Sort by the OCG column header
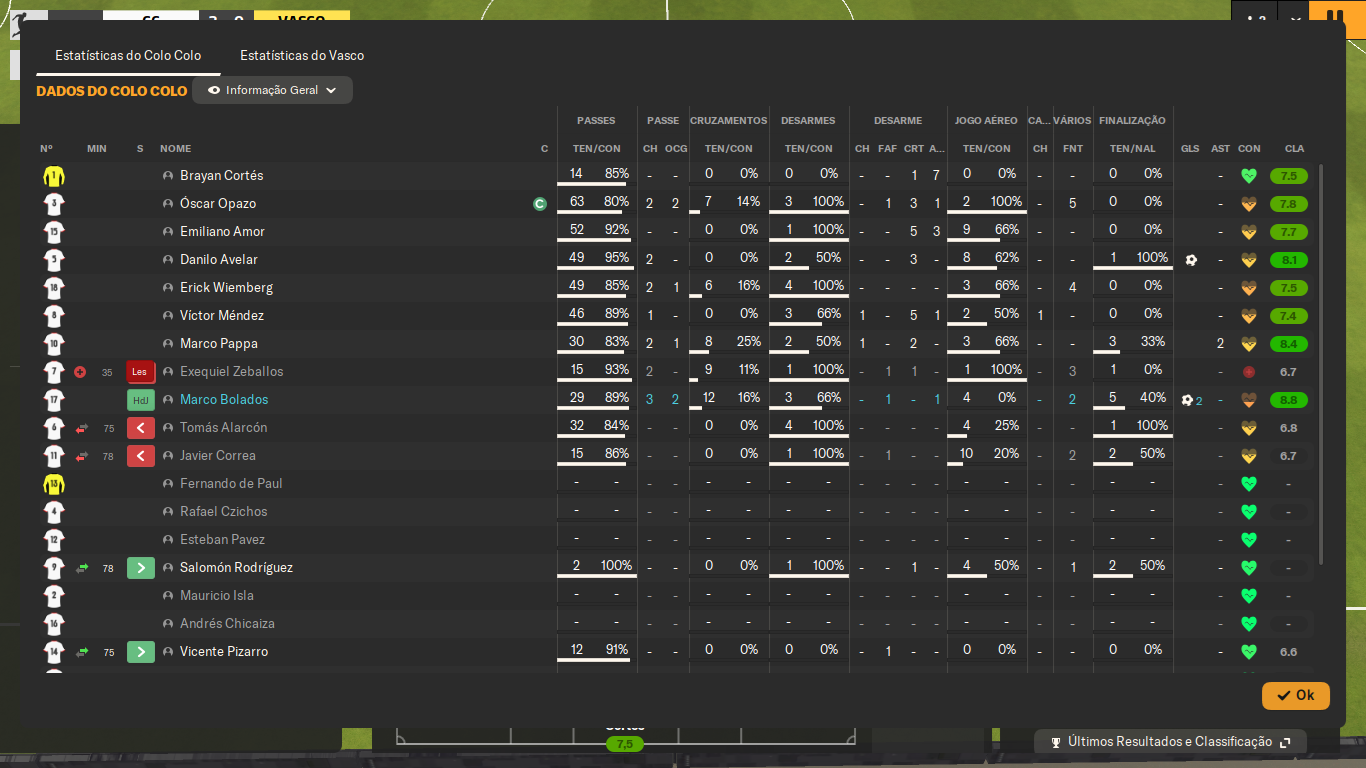 [676, 149]
